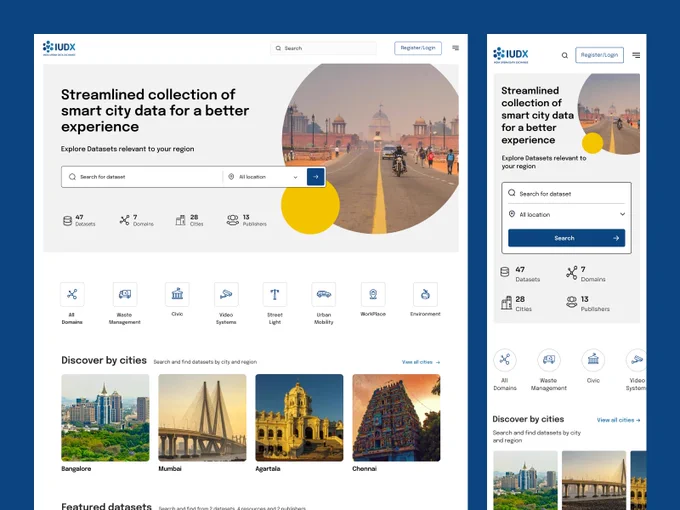Select the Video Systems icon in mobile view
This screenshot has width=680, height=510.
click(x=636, y=360)
